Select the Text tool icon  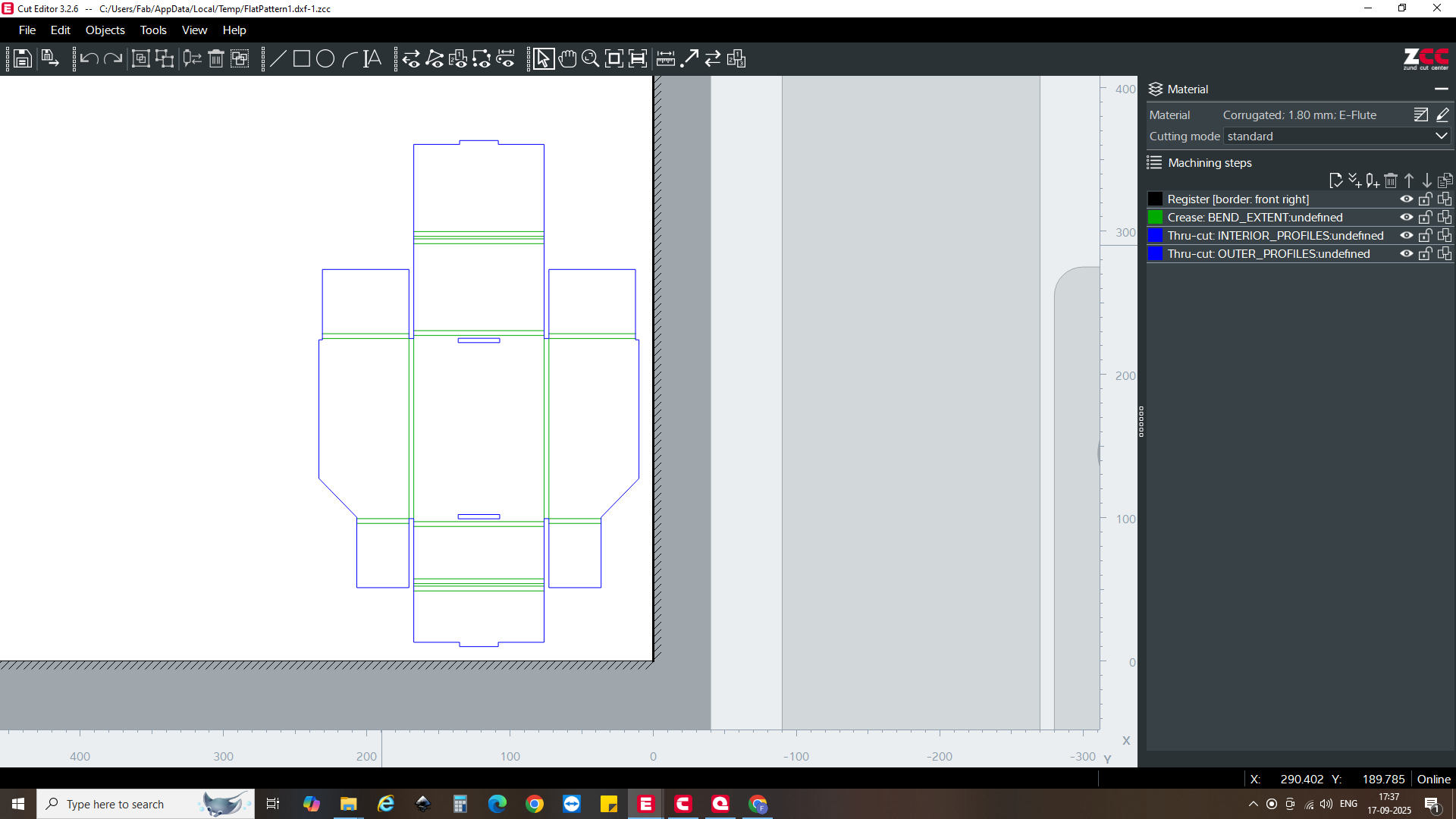(x=372, y=58)
